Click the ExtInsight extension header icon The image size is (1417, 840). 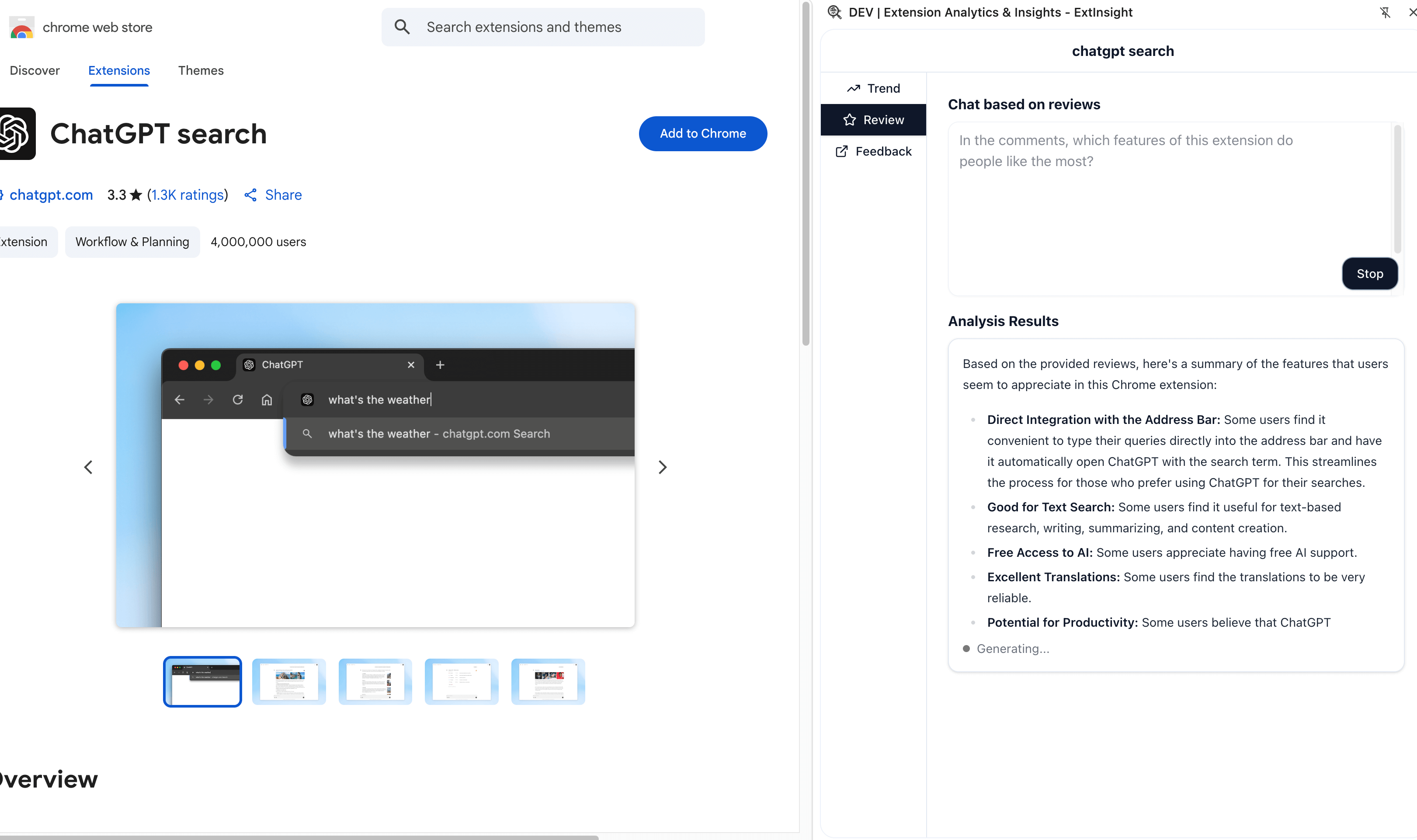[x=834, y=12]
